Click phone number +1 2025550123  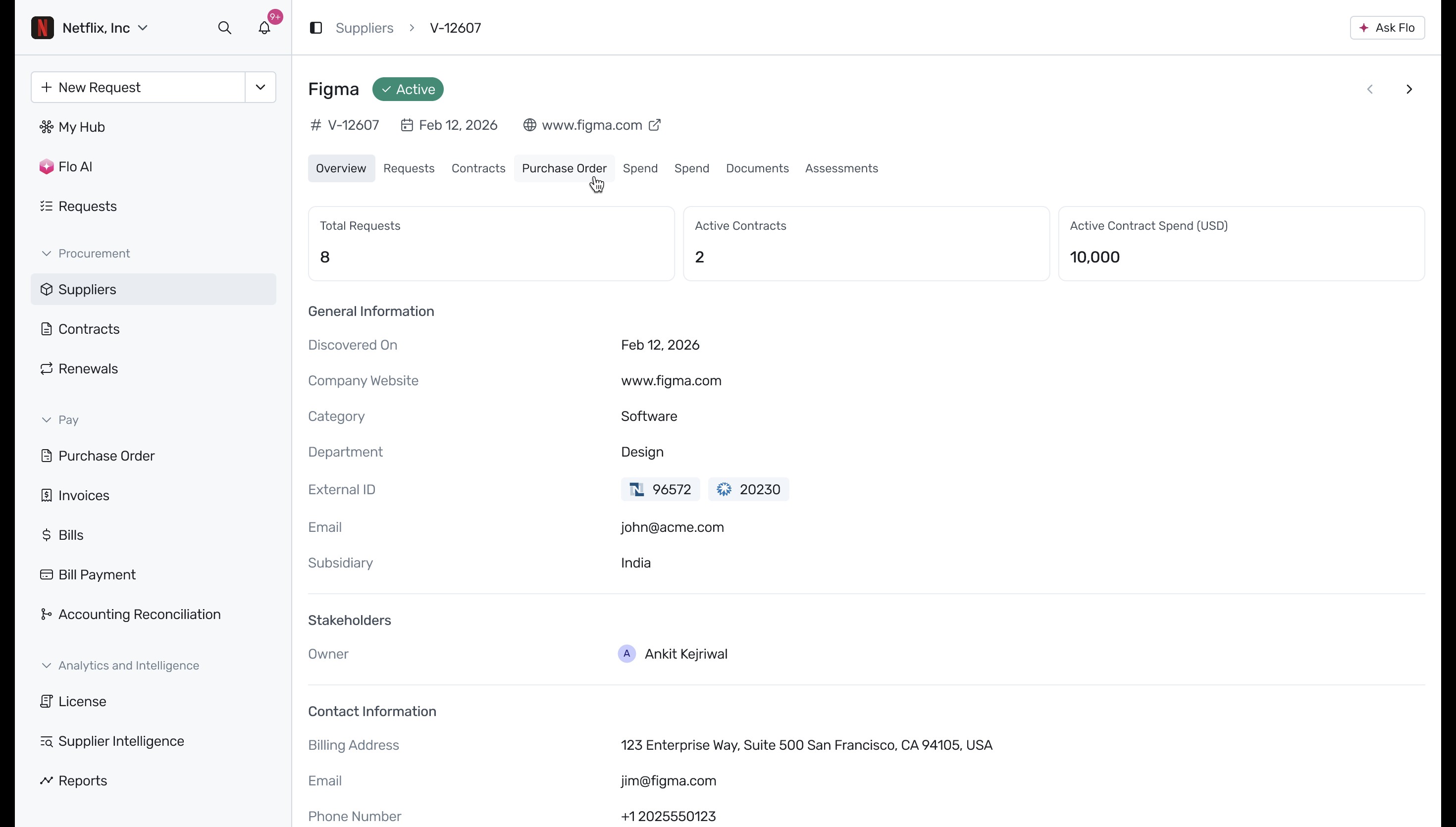tap(669, 817)
